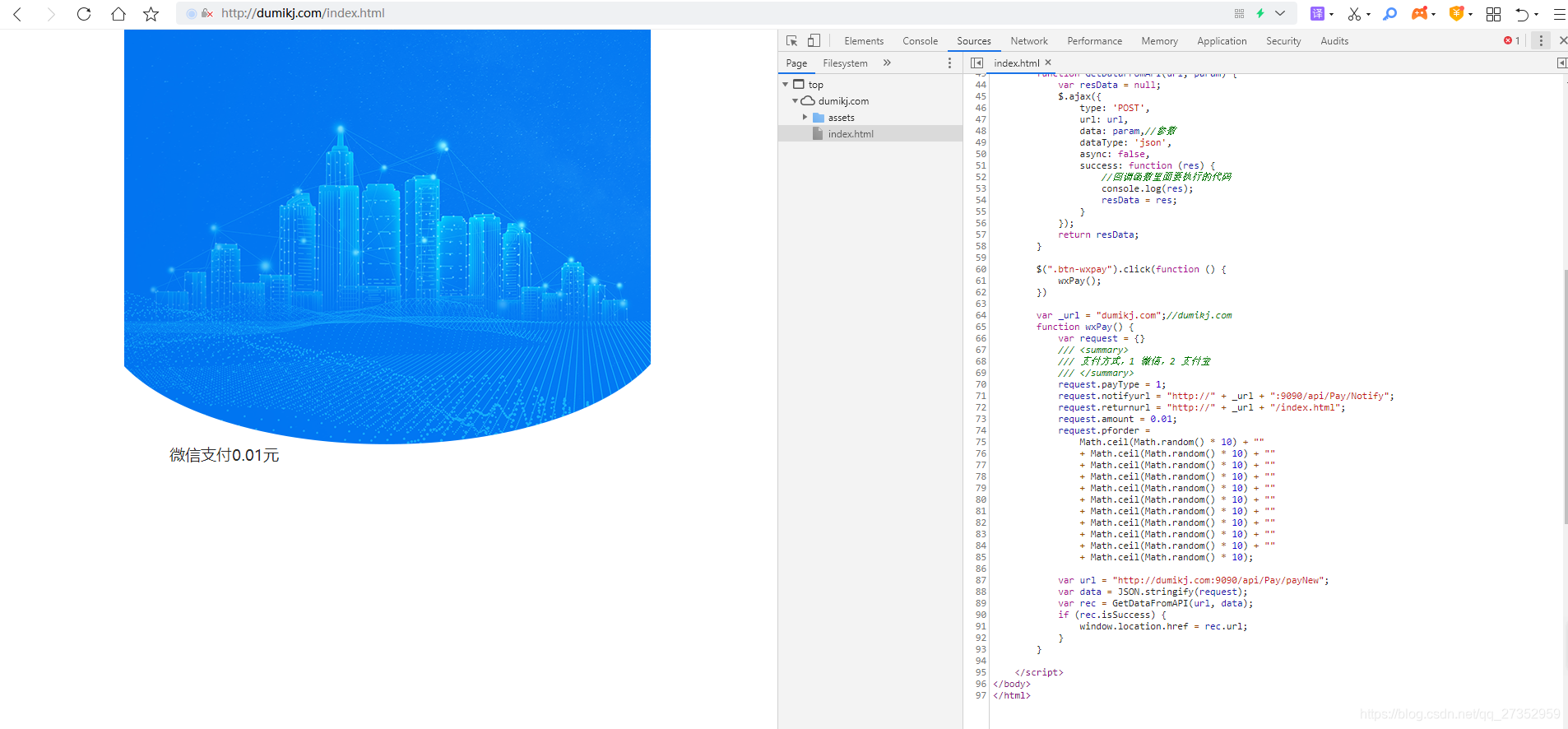Click the blue key password manager icon
The width and height of the screenshot is (1568, 729).
coord(1390,14)
